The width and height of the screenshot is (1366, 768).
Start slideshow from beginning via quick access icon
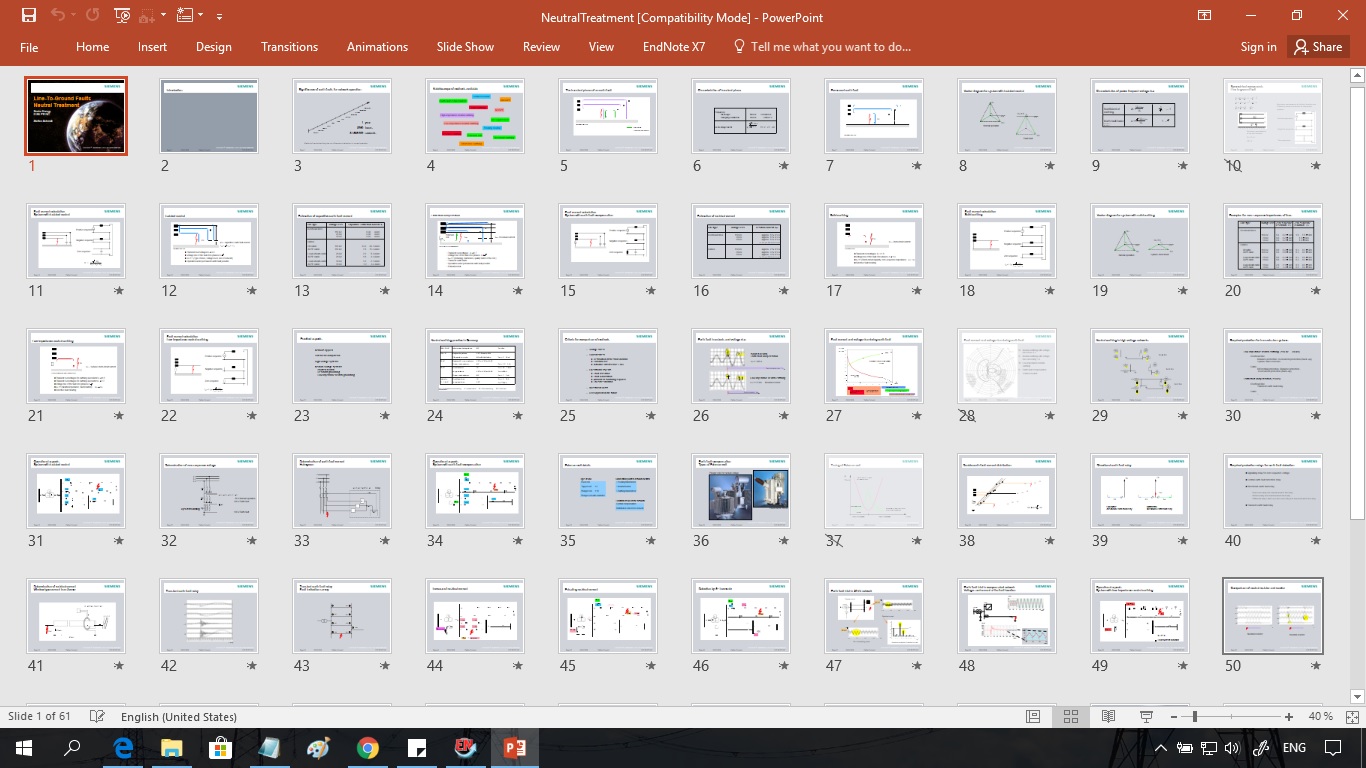122,15
